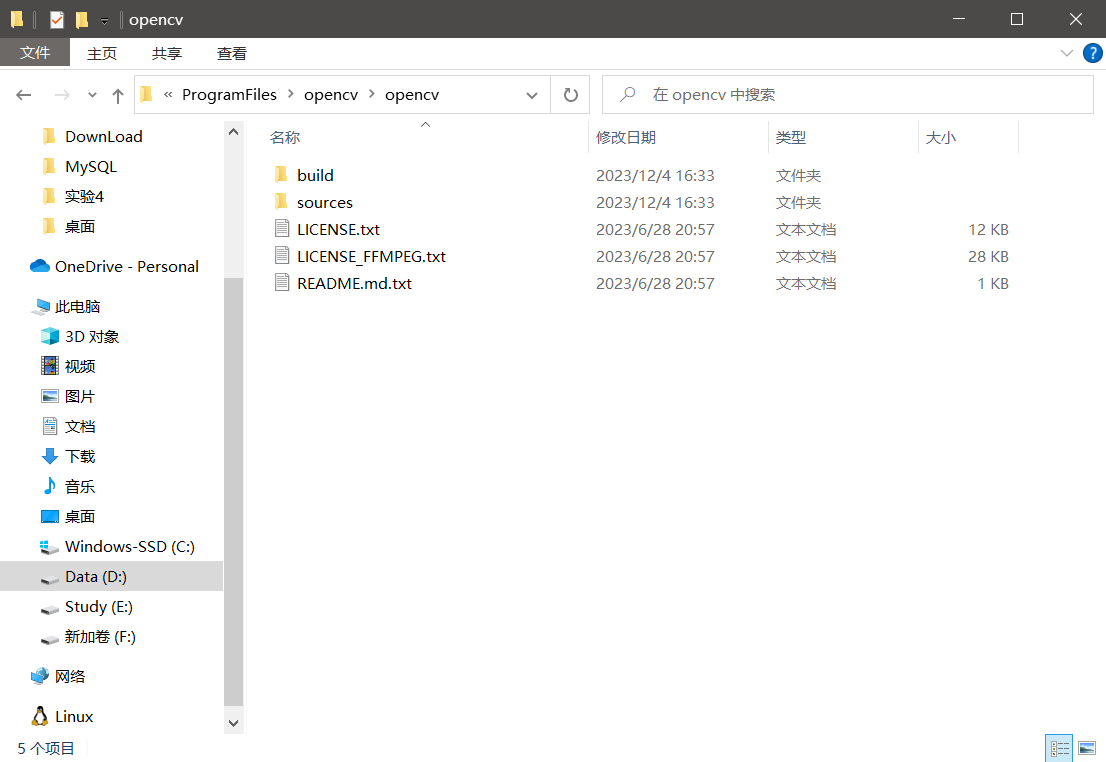Click the 12 KB size cell

coord(988,229)
